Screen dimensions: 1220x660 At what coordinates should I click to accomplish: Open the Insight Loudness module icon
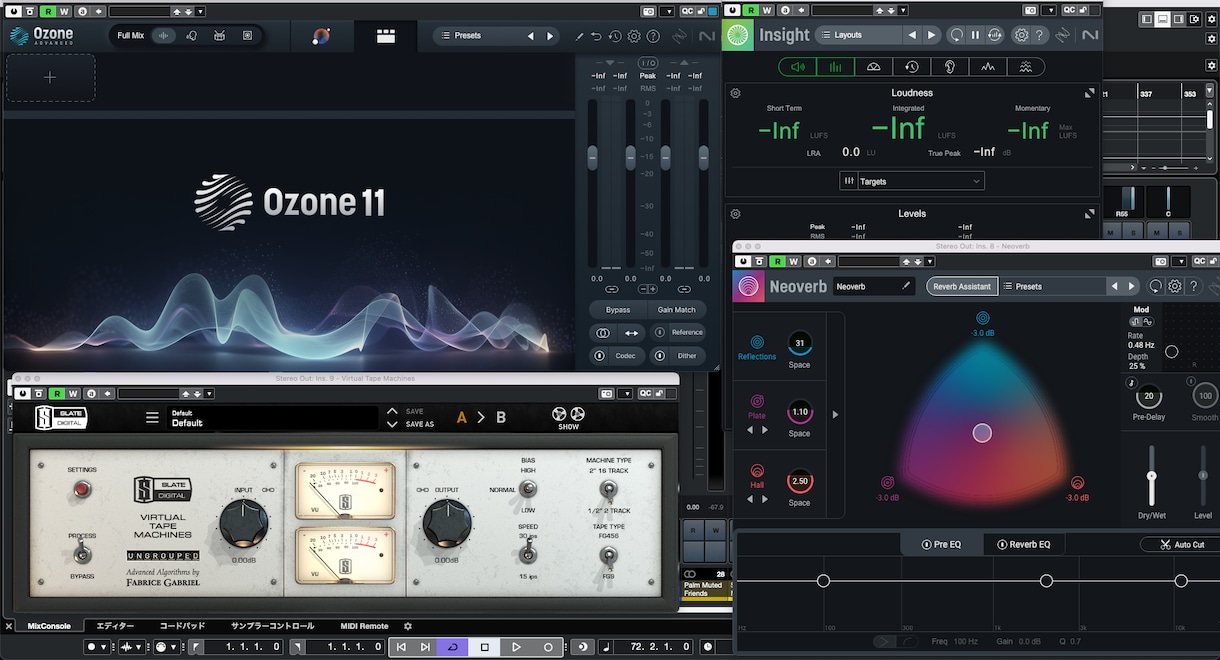797,67
